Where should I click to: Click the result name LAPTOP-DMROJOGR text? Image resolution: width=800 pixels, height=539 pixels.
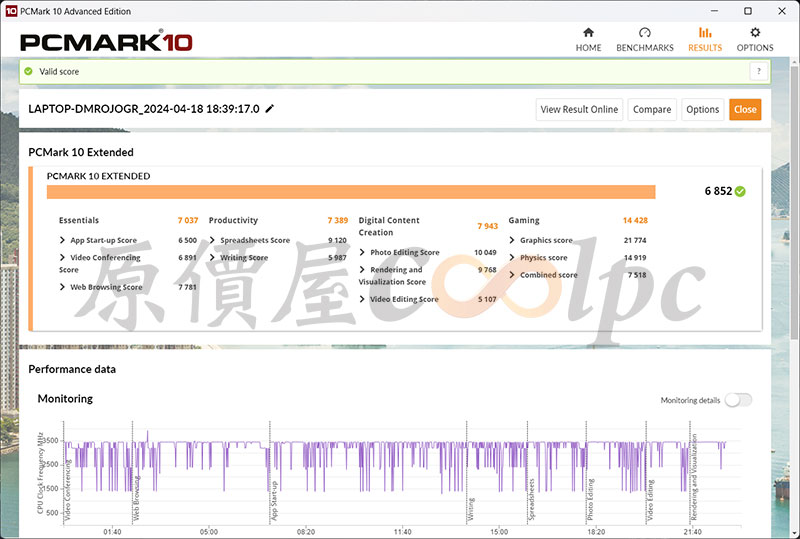click(x=143, y=109)
